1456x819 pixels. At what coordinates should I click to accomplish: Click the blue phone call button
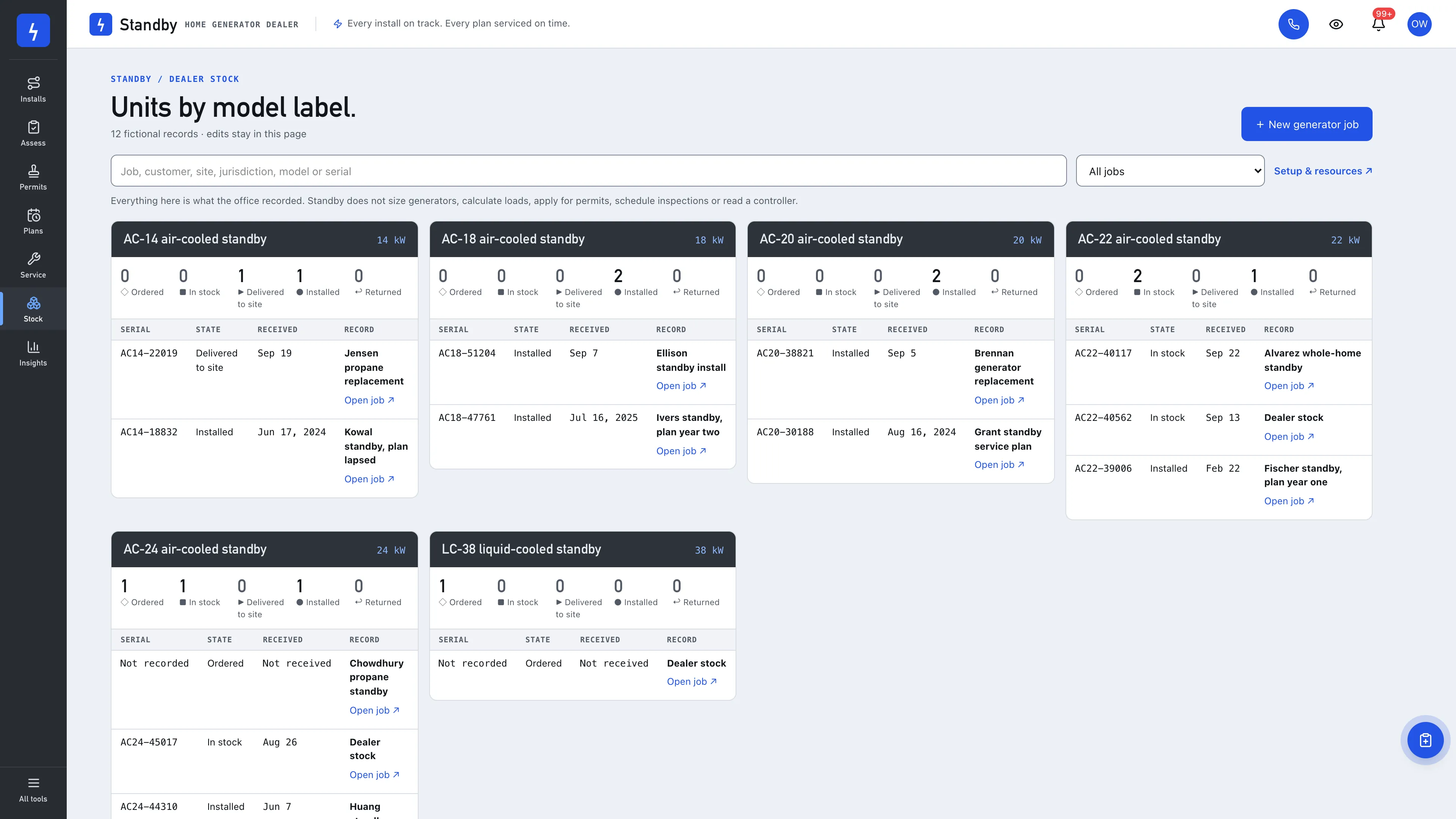pos(1293,24)
